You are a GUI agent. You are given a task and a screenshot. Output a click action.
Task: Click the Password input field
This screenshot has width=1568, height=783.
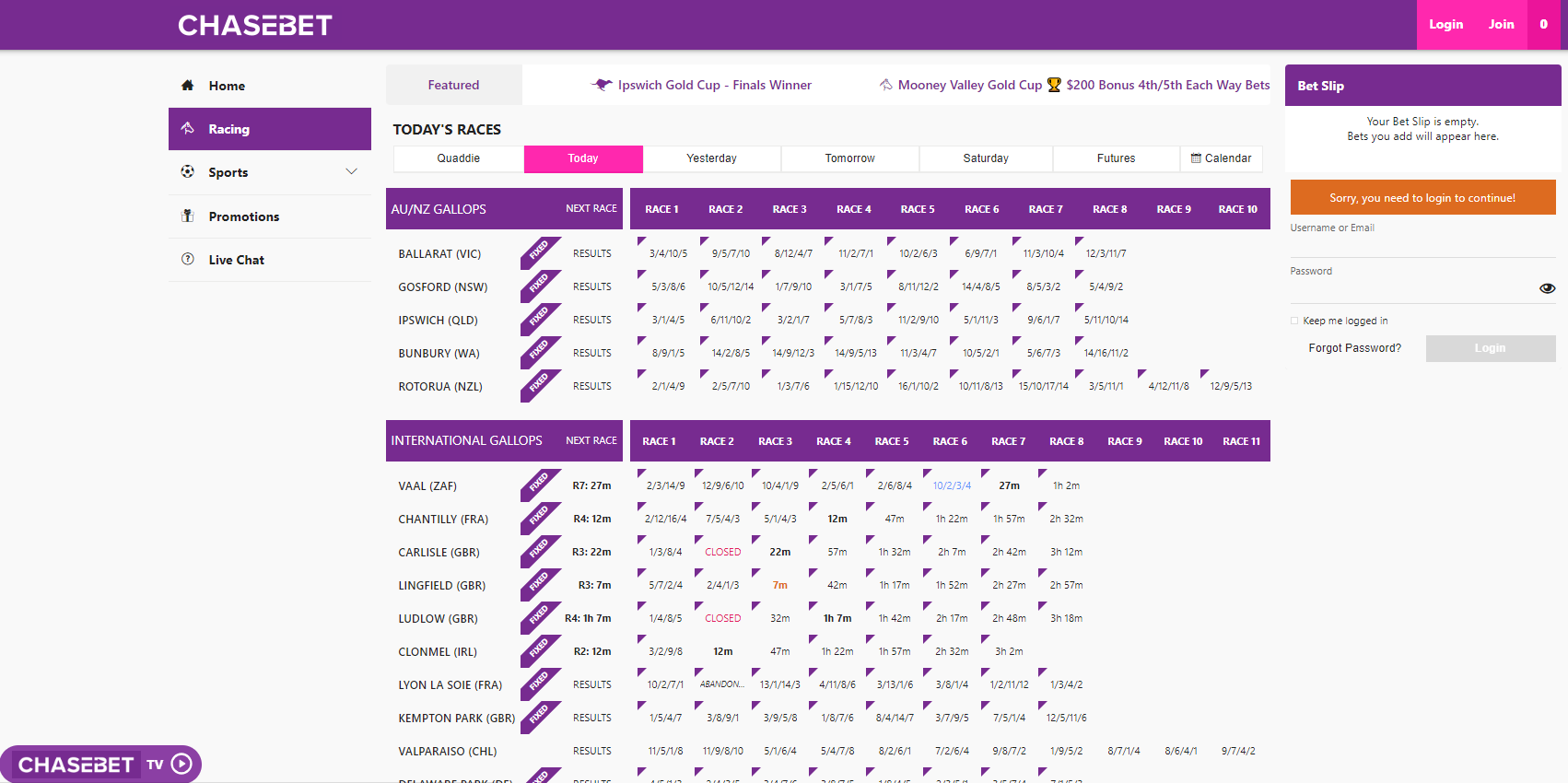click(1413, 289)
